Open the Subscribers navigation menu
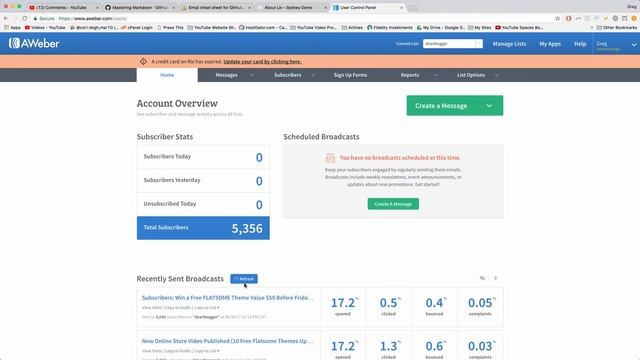The height and width of the screenshot is (360, 640). coord(288,75)
